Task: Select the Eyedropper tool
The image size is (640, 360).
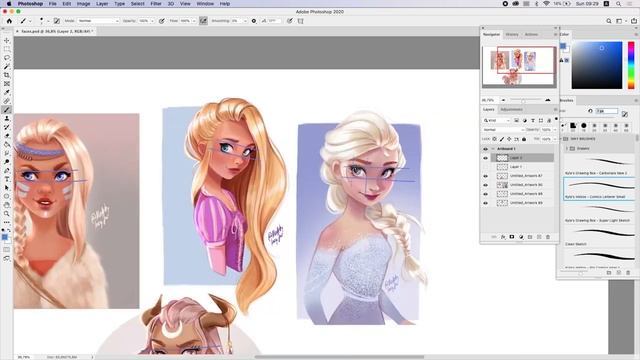Action: click(x=7, y=92)
